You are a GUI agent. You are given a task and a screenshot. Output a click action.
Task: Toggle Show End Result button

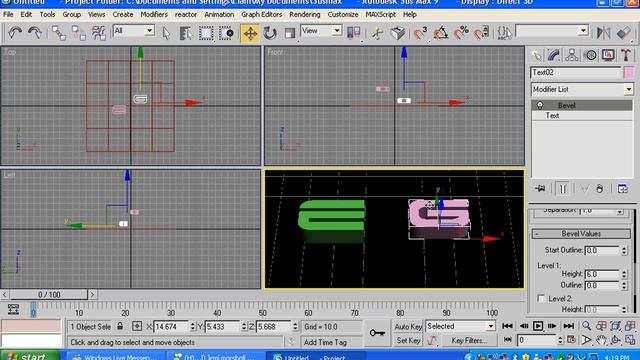click(562, 189)
